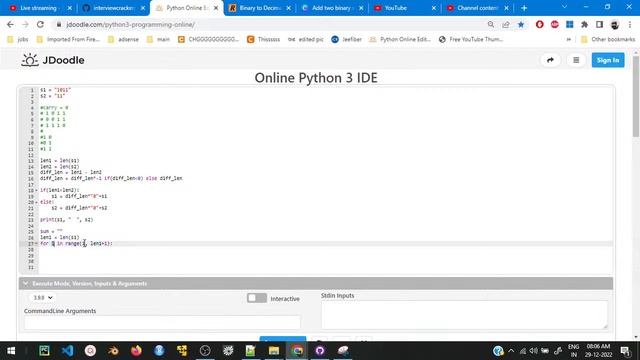This screenshot has height=360, width=640.
Task: Click the Sign In button
Action: tap(608, 60)
